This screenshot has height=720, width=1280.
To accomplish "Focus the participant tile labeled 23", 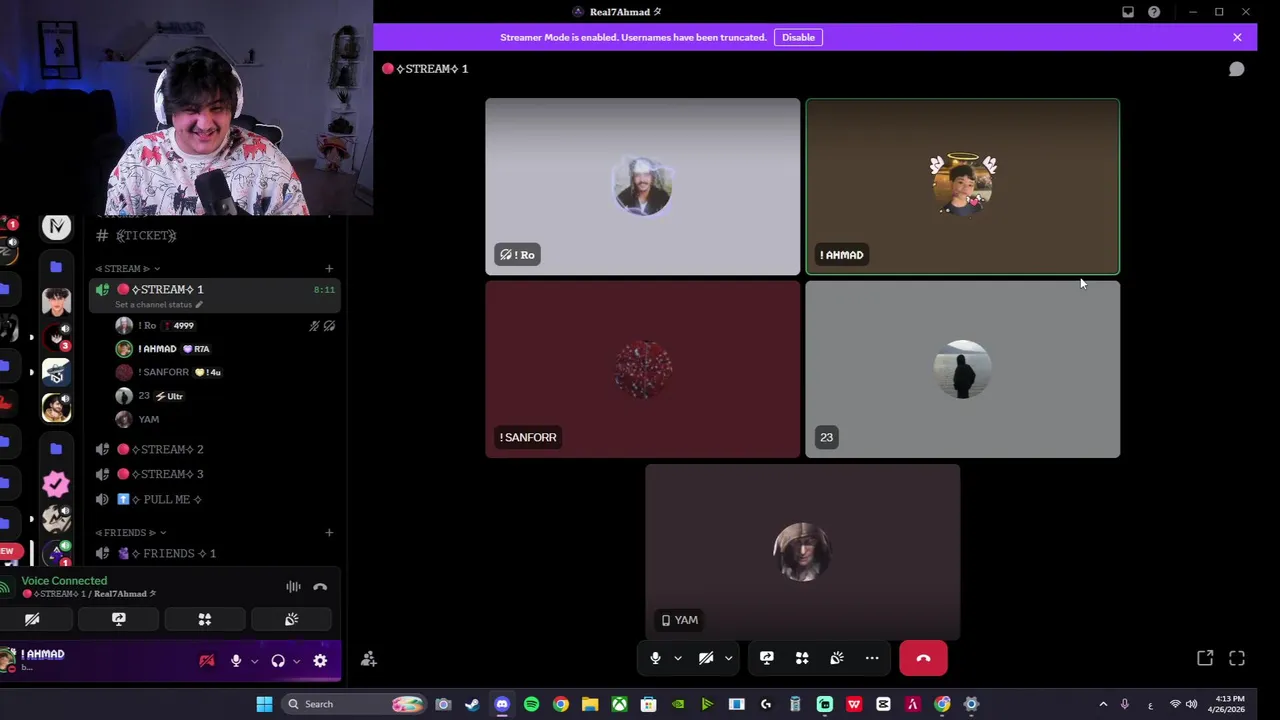I will (x=962, y=369).
